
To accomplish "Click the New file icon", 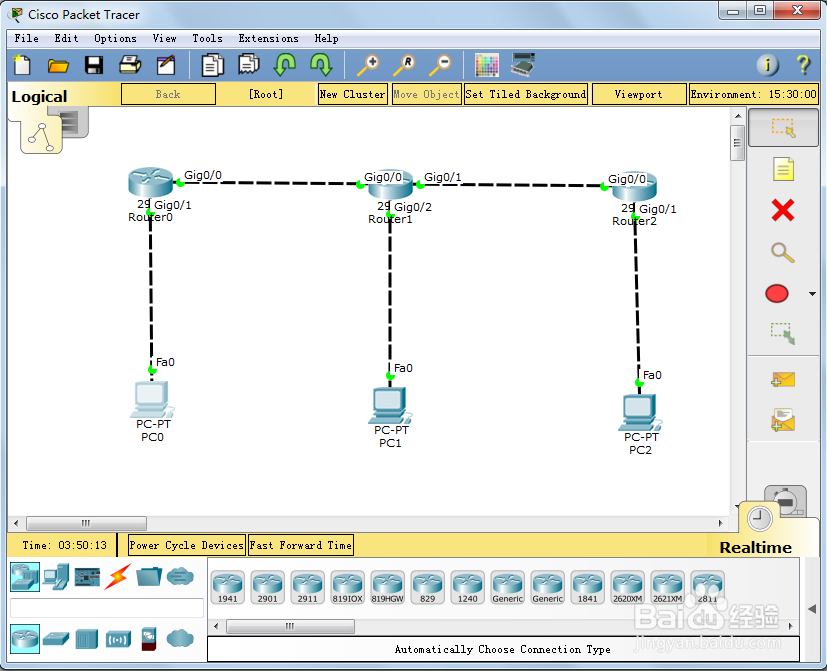I will tap(22, 65).
